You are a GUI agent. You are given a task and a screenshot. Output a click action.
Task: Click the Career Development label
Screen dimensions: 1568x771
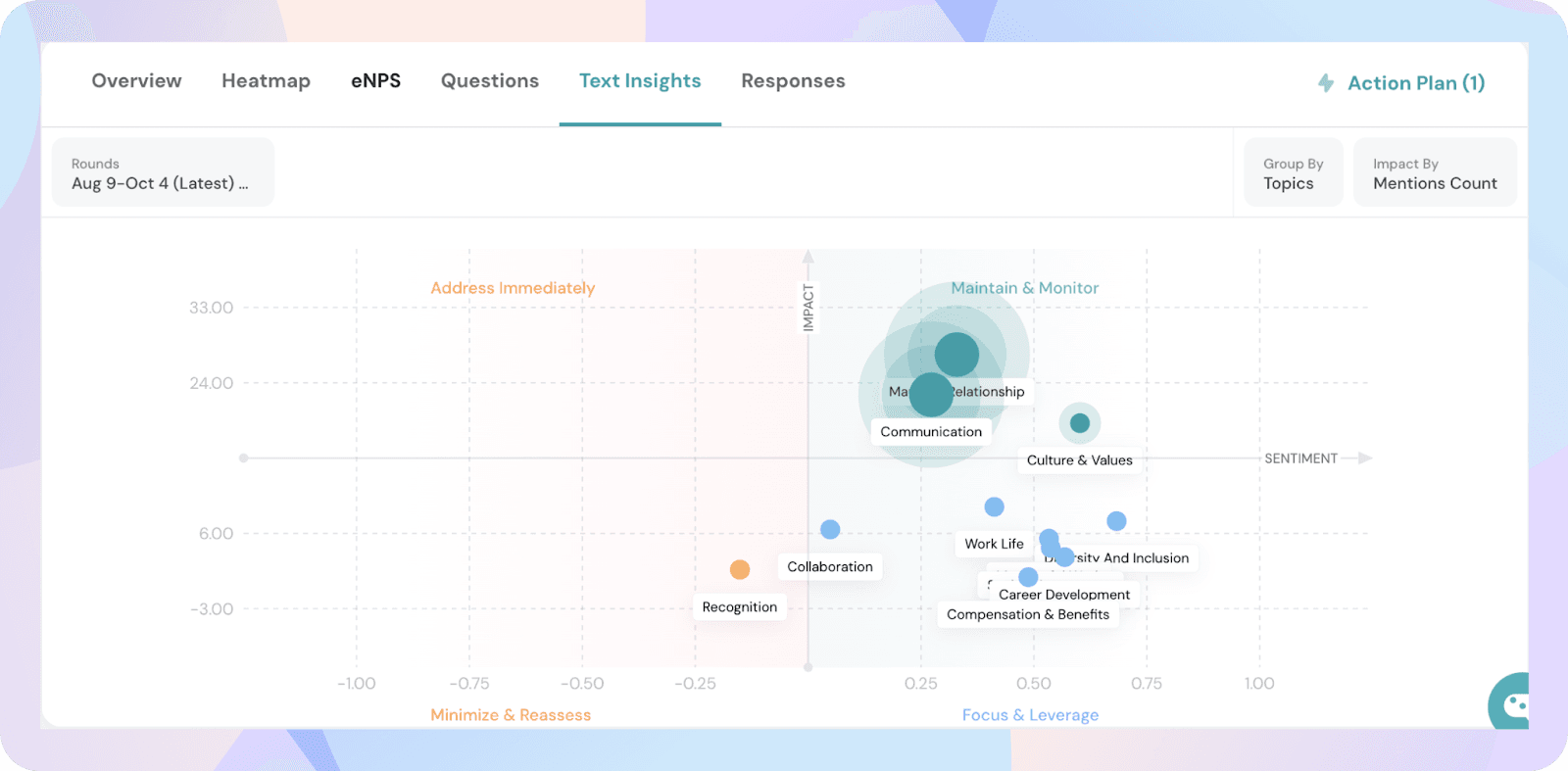coord(1063,594)
